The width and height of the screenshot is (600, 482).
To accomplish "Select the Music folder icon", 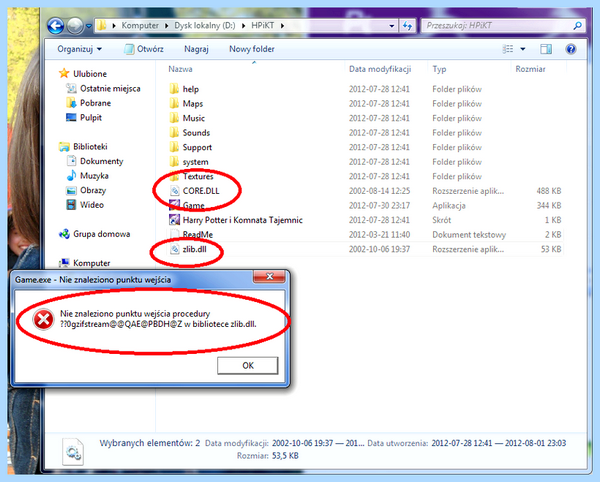I will (174, 118).
